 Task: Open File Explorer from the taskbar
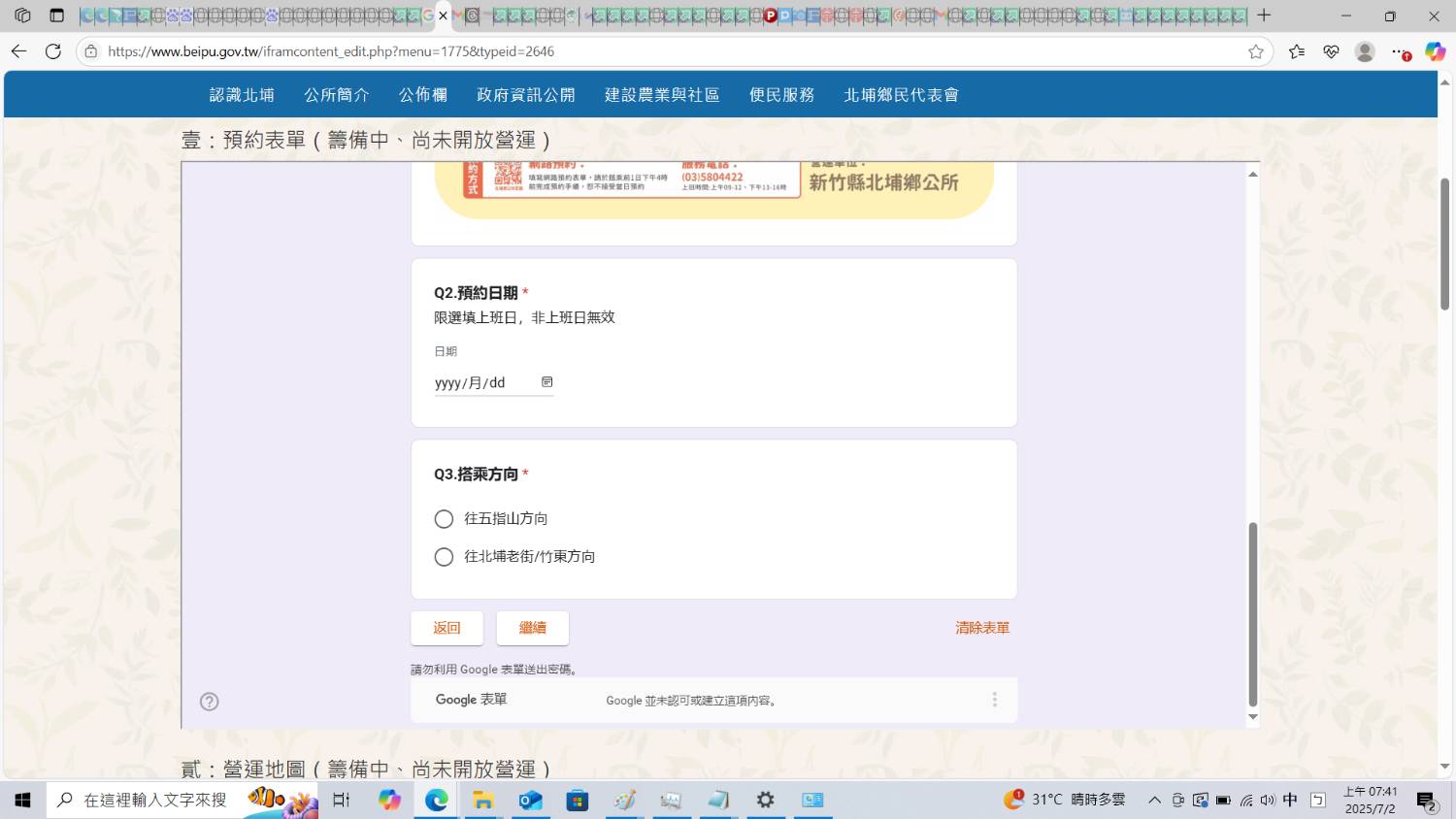tap(482, 800)
